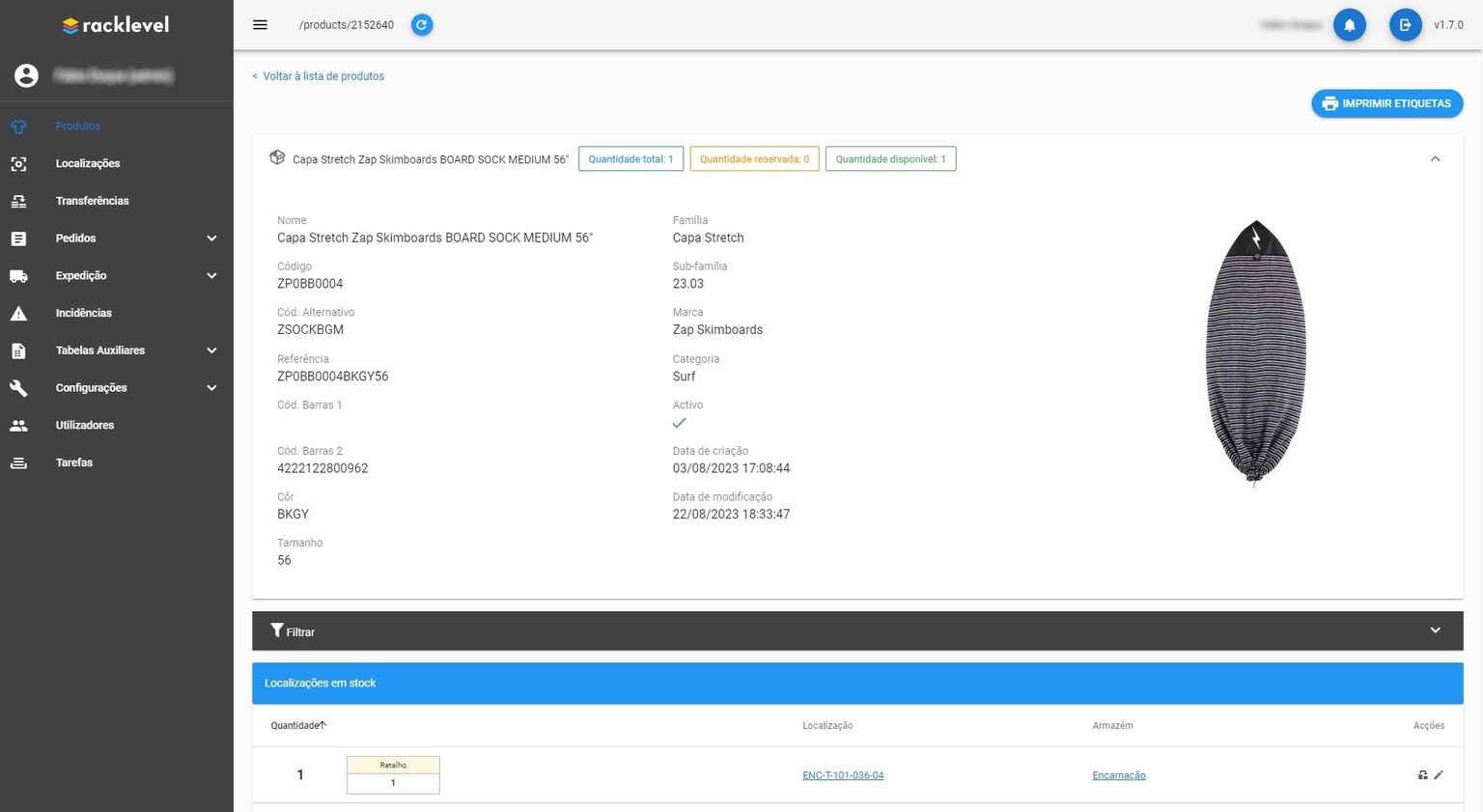Expand the Filtrar panel chevron
The width and height of the screenshot is (1483, 812).
(1435, 630)
